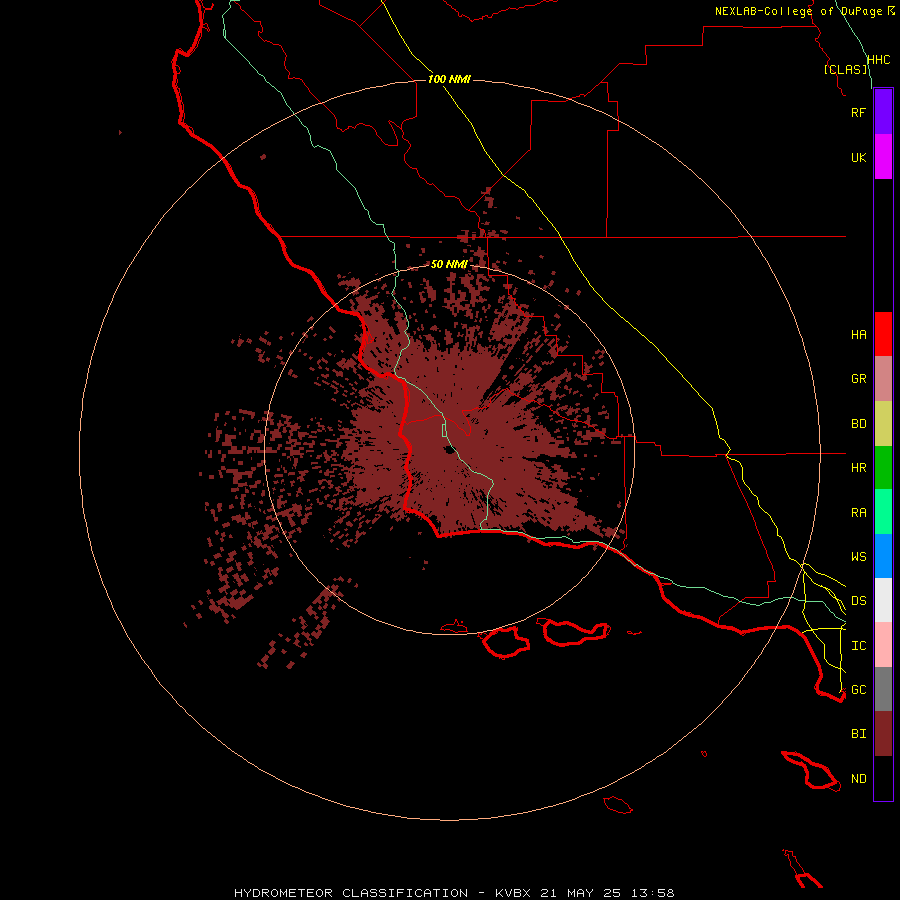Click the 50 NMI range ring label
This screenshot has width=900, height=900.
click(x=449, y=264)
